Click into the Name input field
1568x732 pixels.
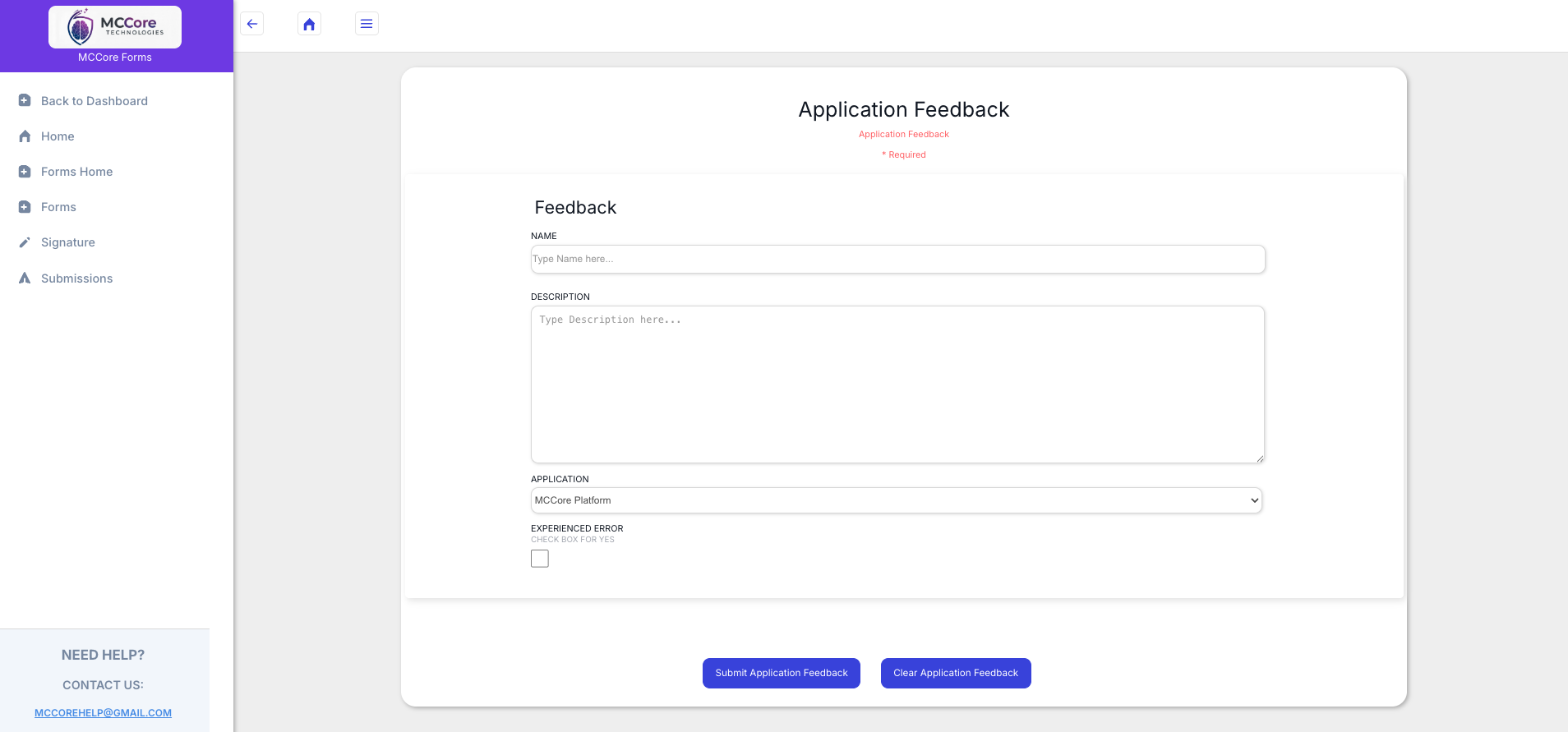897,259
